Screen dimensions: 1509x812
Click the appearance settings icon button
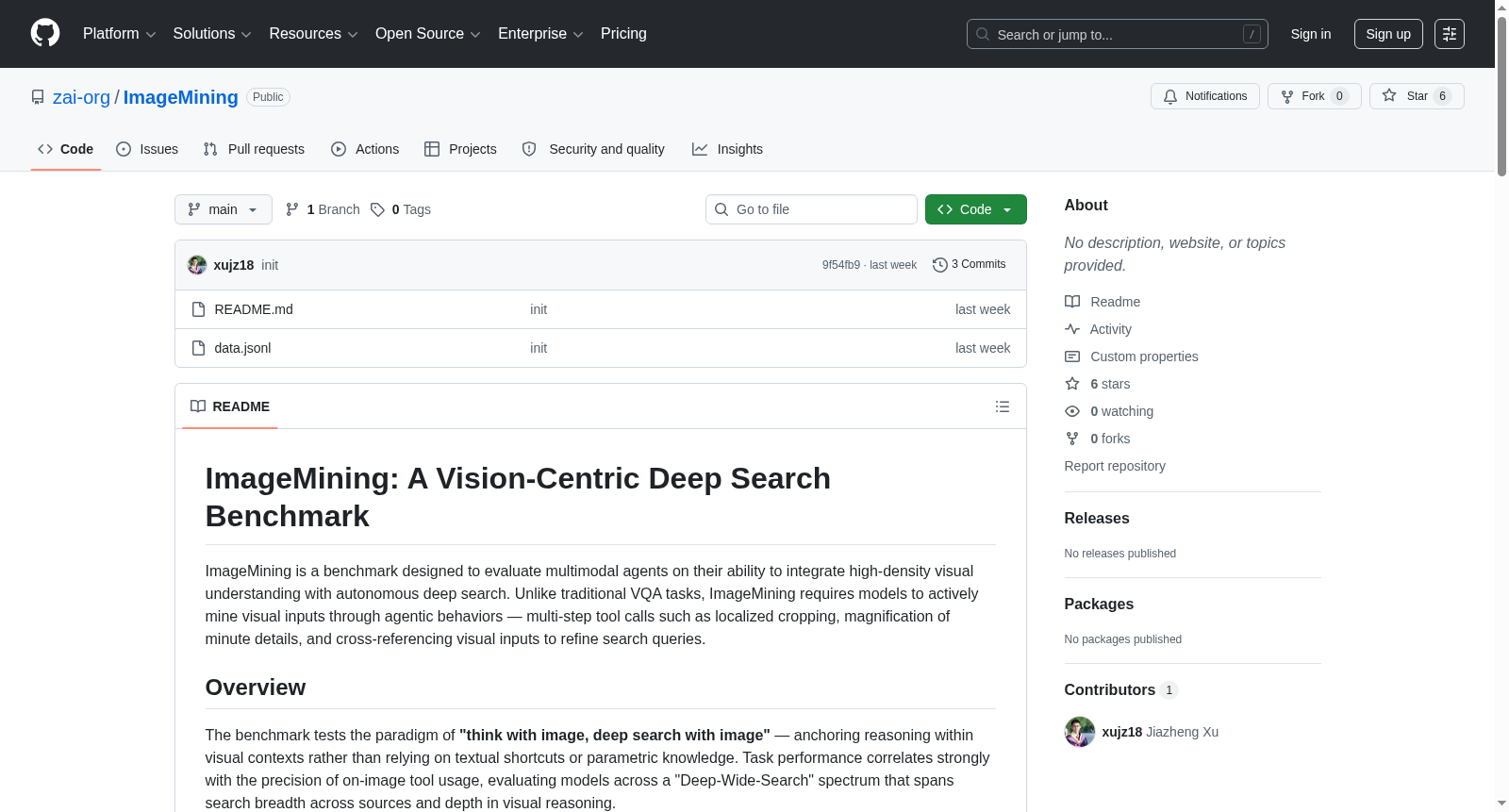click(x=1450, y=34)
